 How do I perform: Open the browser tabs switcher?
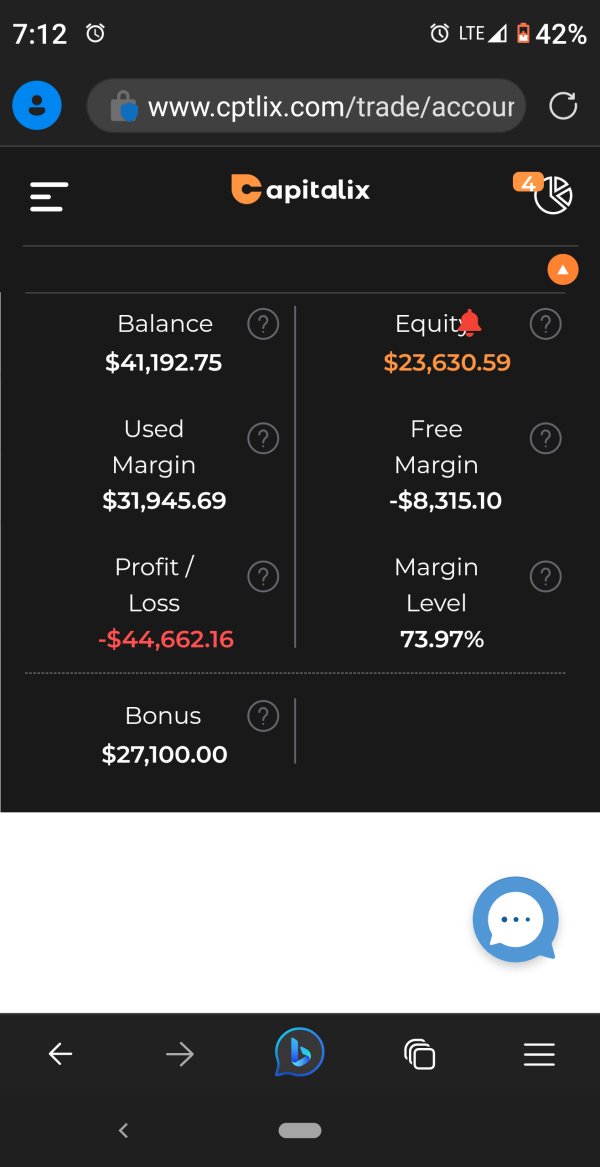pos(419,1054)
